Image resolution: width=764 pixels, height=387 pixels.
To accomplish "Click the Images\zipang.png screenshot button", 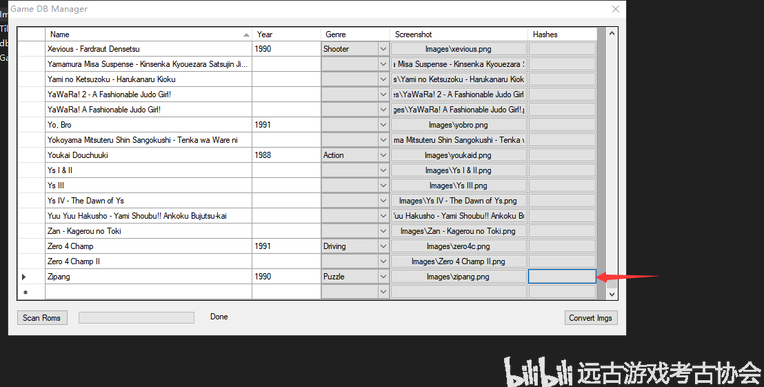I will 458,276.
